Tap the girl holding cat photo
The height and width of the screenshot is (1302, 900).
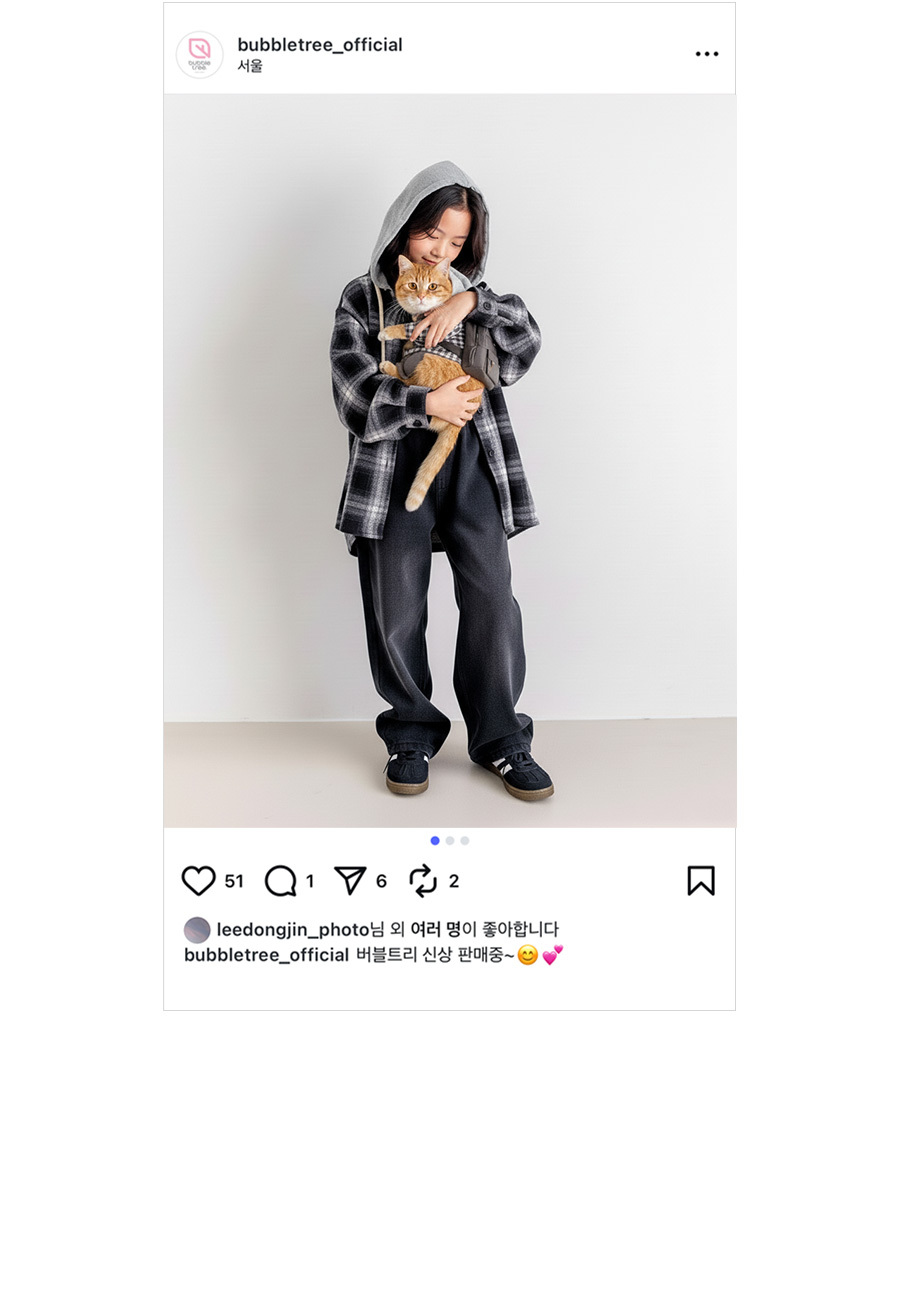tap(450, 461)
